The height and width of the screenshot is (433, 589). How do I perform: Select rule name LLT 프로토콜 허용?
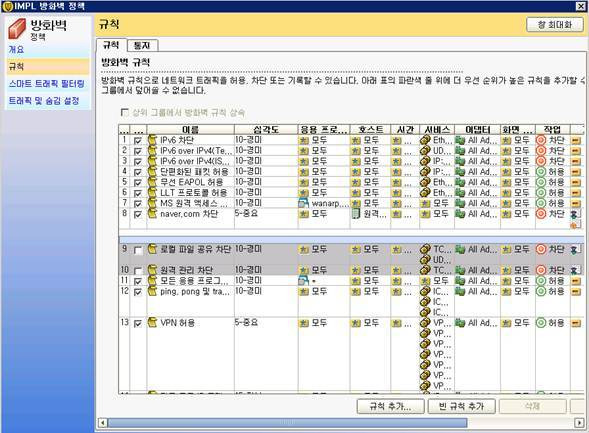click(193, 193)
